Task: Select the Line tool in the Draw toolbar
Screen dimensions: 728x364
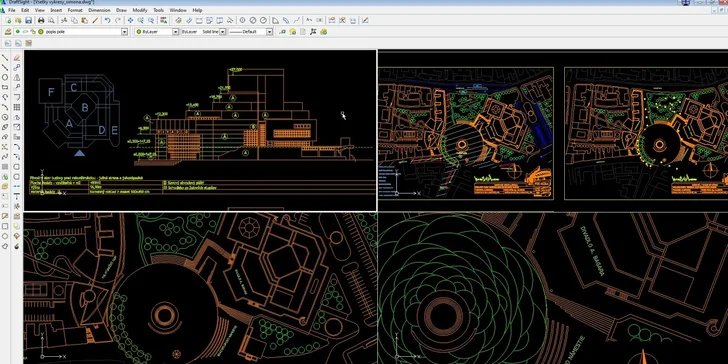Action: coord(5,58)
